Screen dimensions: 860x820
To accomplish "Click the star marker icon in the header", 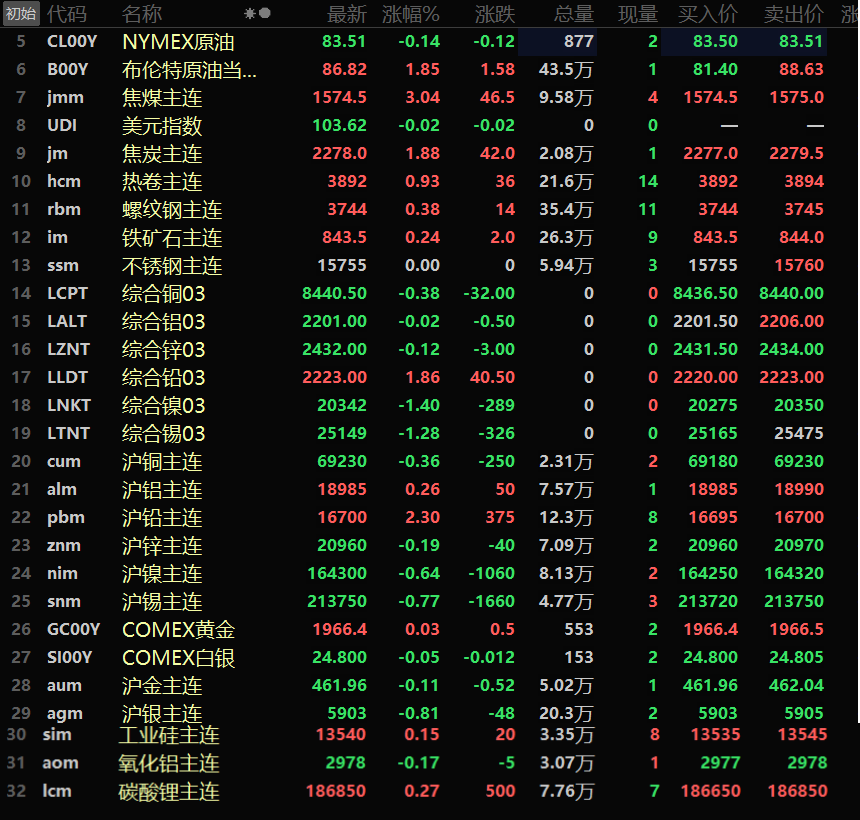I will (249, 14).
